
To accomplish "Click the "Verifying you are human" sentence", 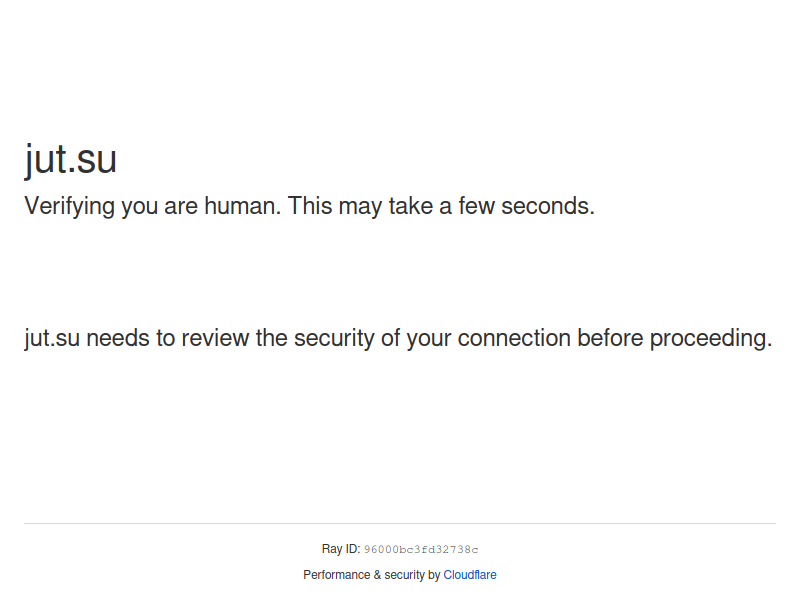I will 153,206.
